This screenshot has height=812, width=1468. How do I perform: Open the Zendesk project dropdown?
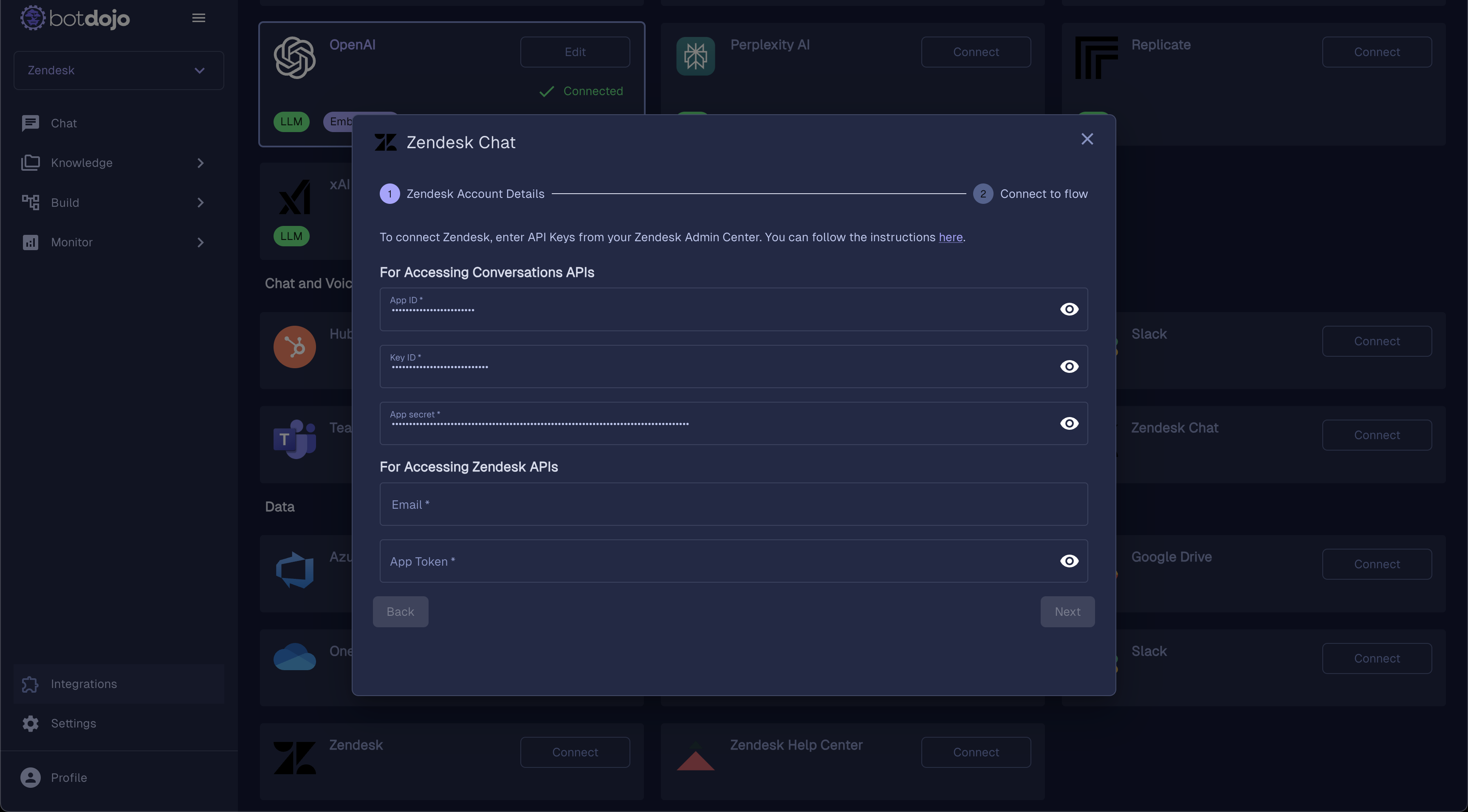coord(119,70)
